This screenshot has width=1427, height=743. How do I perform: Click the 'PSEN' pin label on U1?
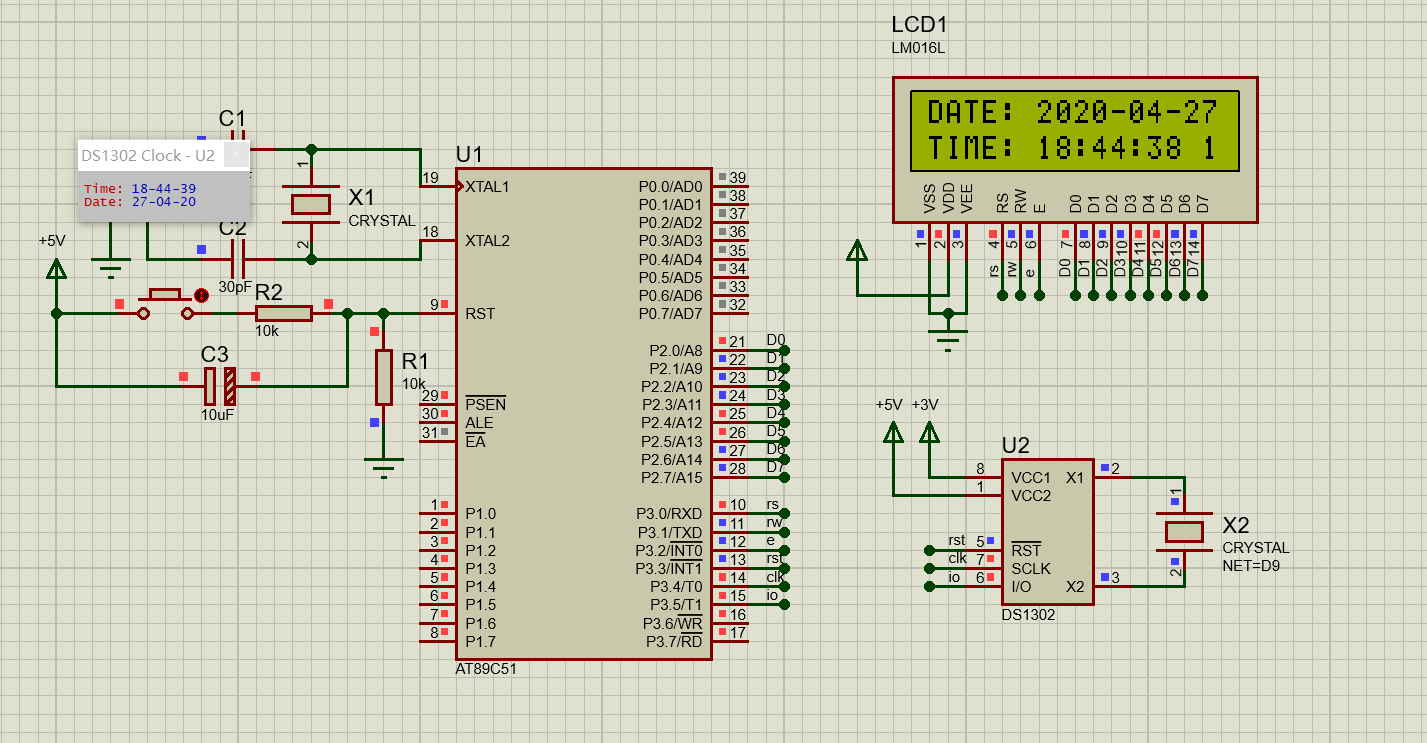pos(485,405)
